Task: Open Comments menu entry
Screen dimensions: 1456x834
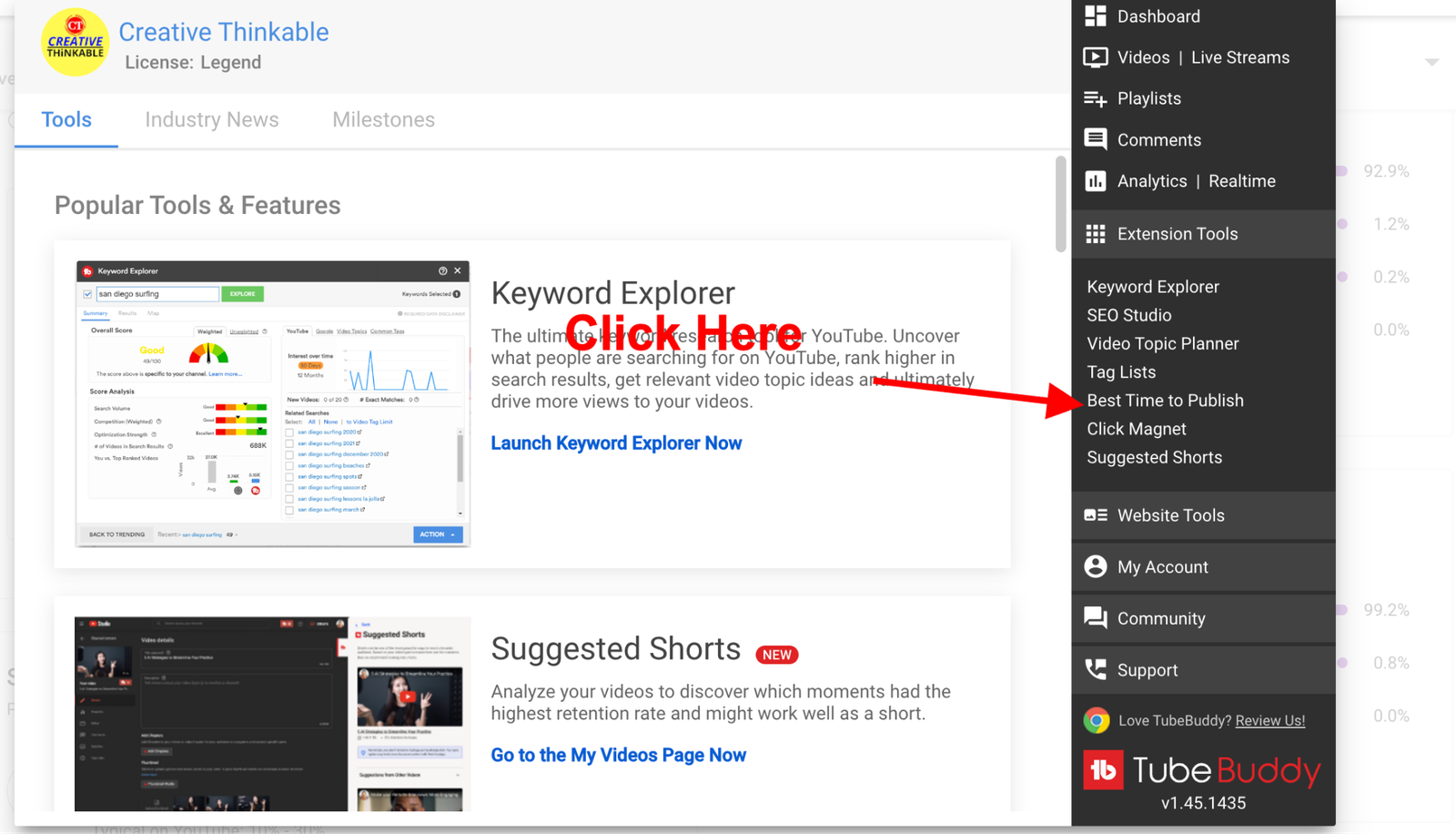Action: pos(1159,140)
